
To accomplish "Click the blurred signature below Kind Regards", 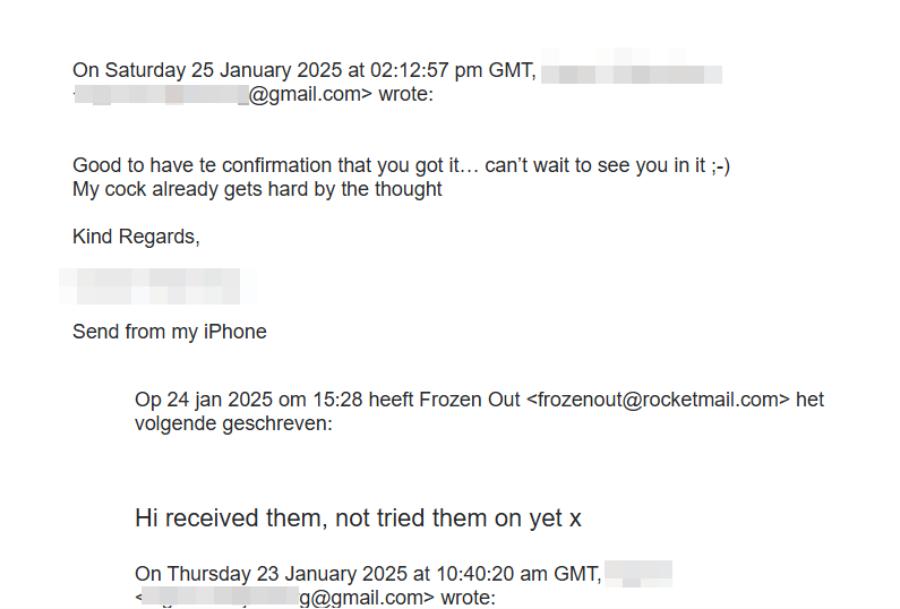I will click(x=150, y=286).
